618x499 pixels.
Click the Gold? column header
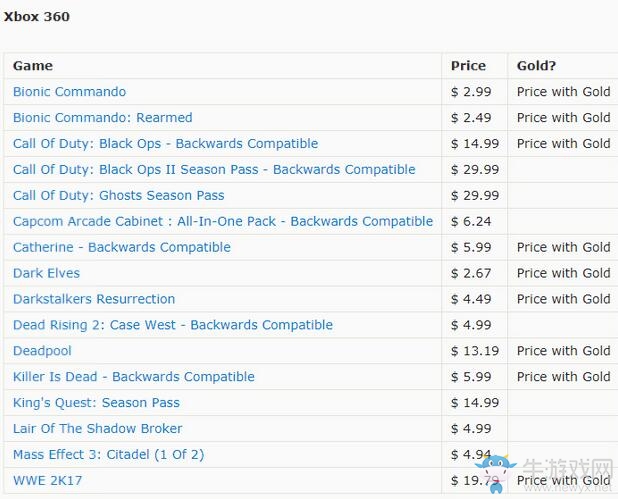536,66
